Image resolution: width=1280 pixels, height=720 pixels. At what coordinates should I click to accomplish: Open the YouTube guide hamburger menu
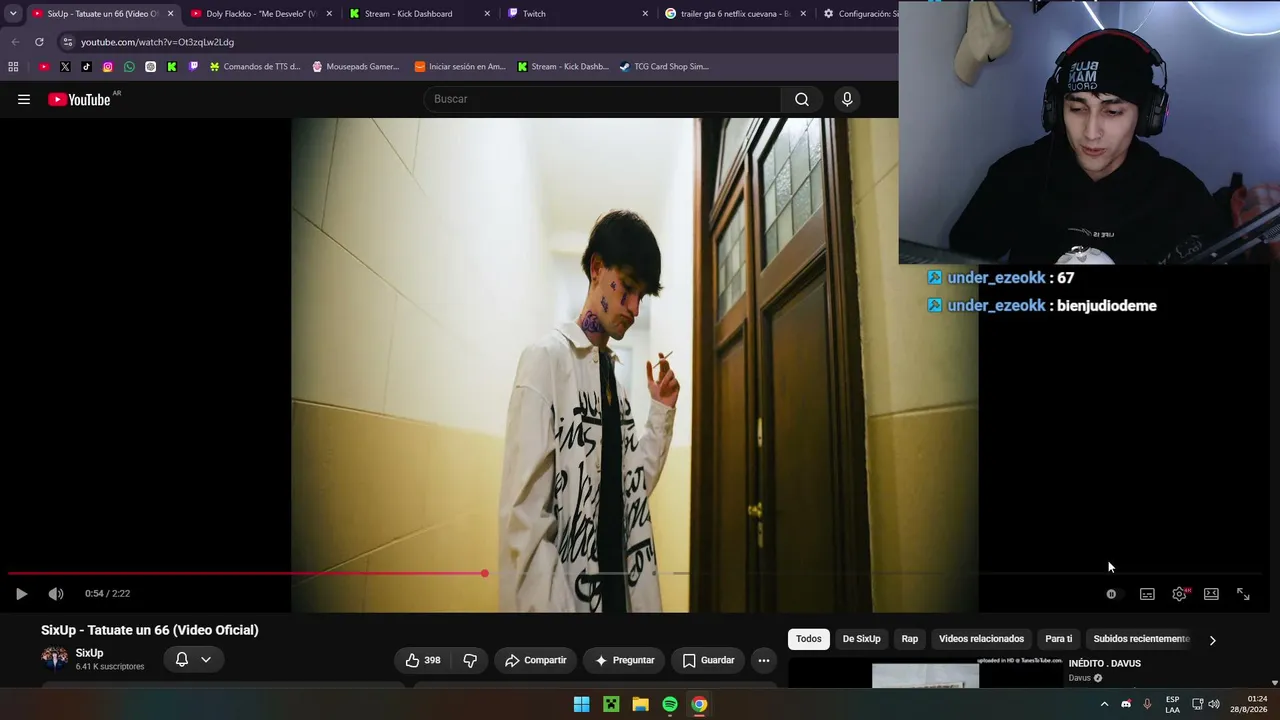tap(24, 99)
